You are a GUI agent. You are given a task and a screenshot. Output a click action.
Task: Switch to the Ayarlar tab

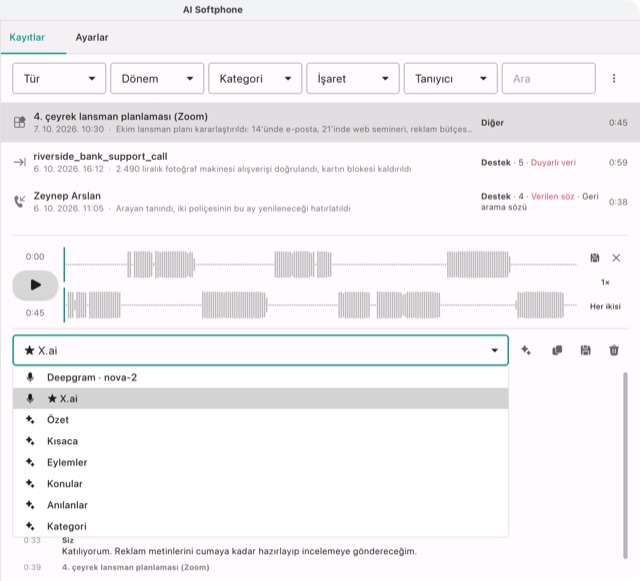pyautogui.click(x=92, y=38)
